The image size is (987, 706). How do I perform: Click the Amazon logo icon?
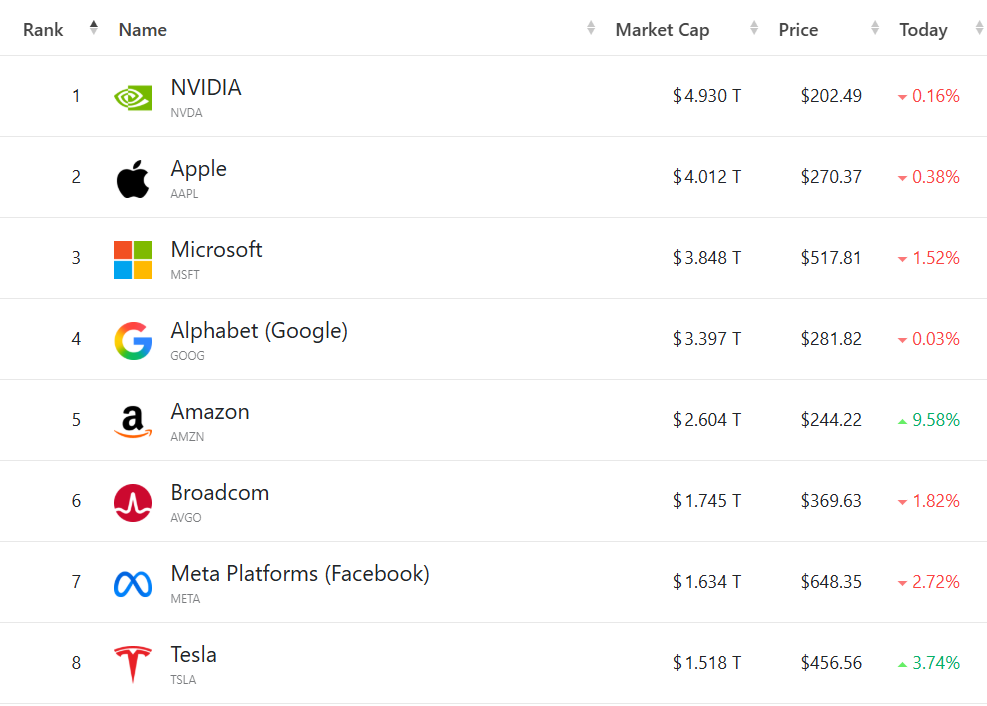[x=133, y=421]
